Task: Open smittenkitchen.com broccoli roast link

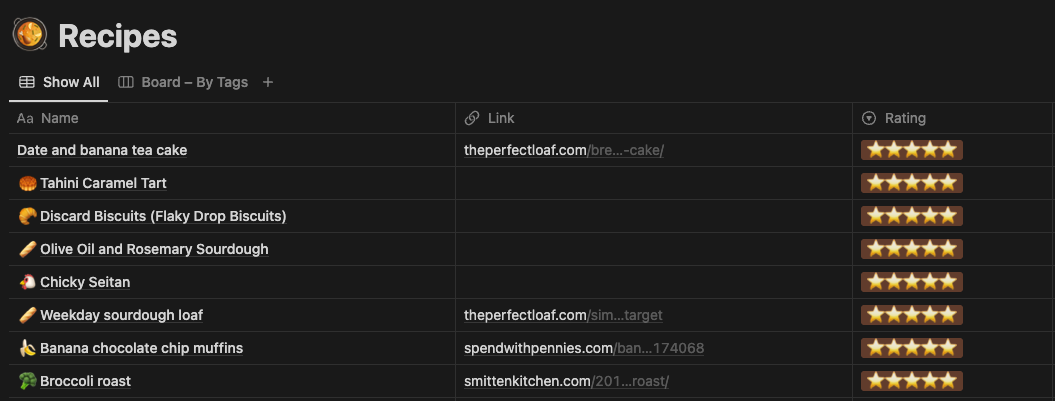Action: tap(567, 381)
